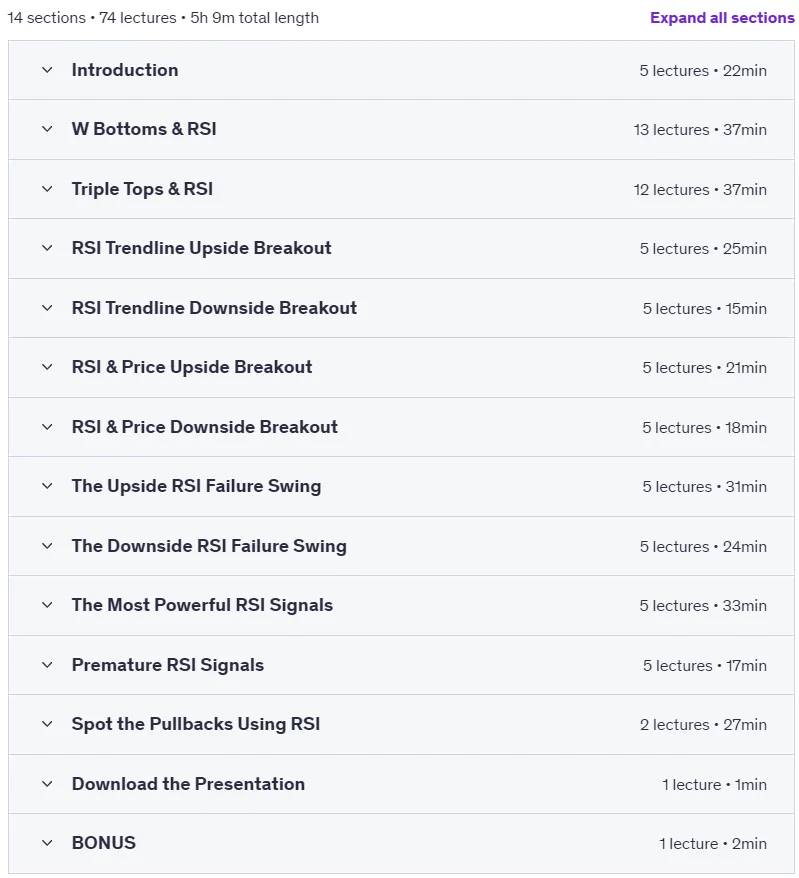Open Spot the Pullbacks Using RSI section

click(x=401, y=725)
